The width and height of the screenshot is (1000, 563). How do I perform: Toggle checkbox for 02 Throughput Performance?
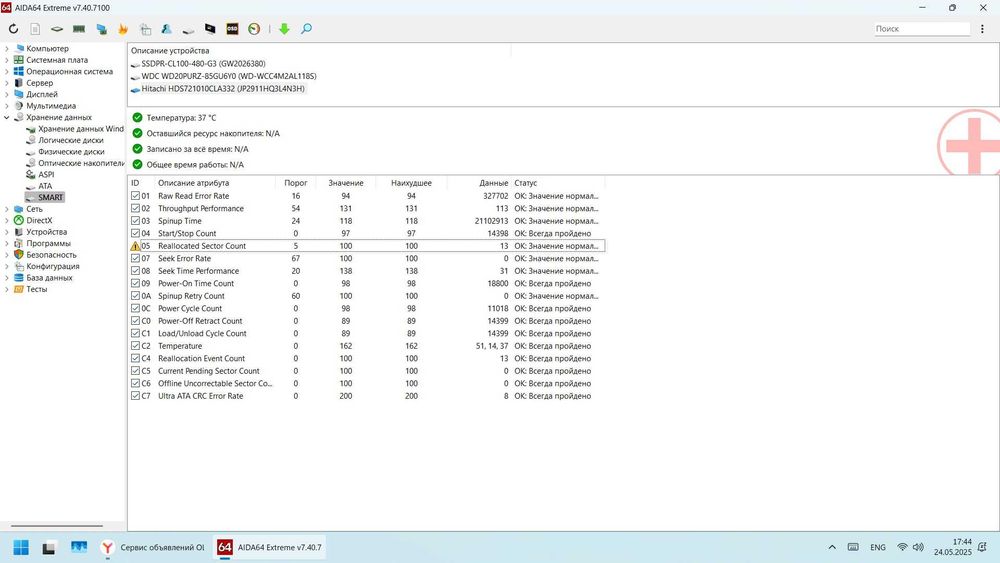(x=135, y=208)
